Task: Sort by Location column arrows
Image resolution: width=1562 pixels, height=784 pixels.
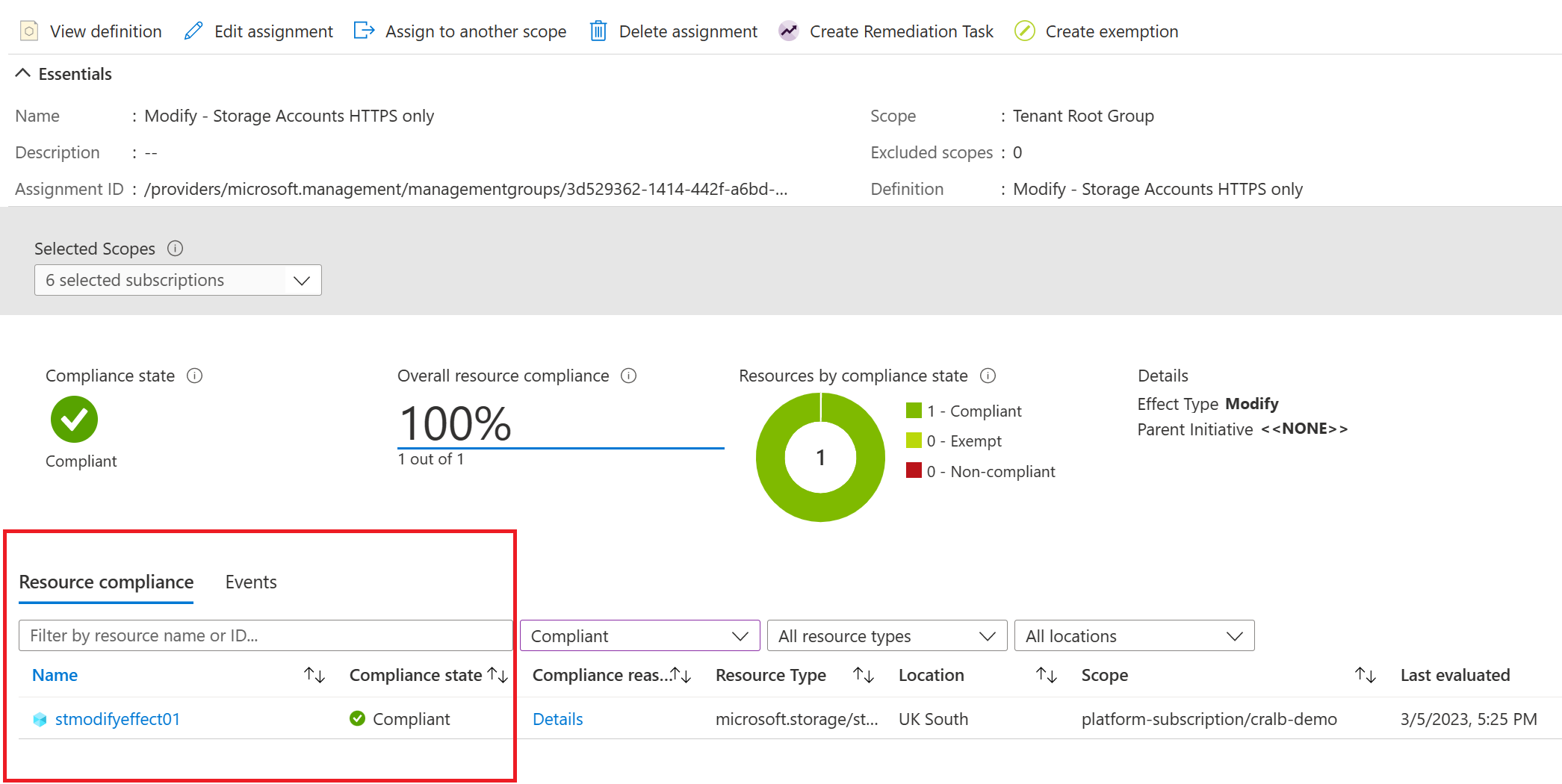Action: point(1047,675)
